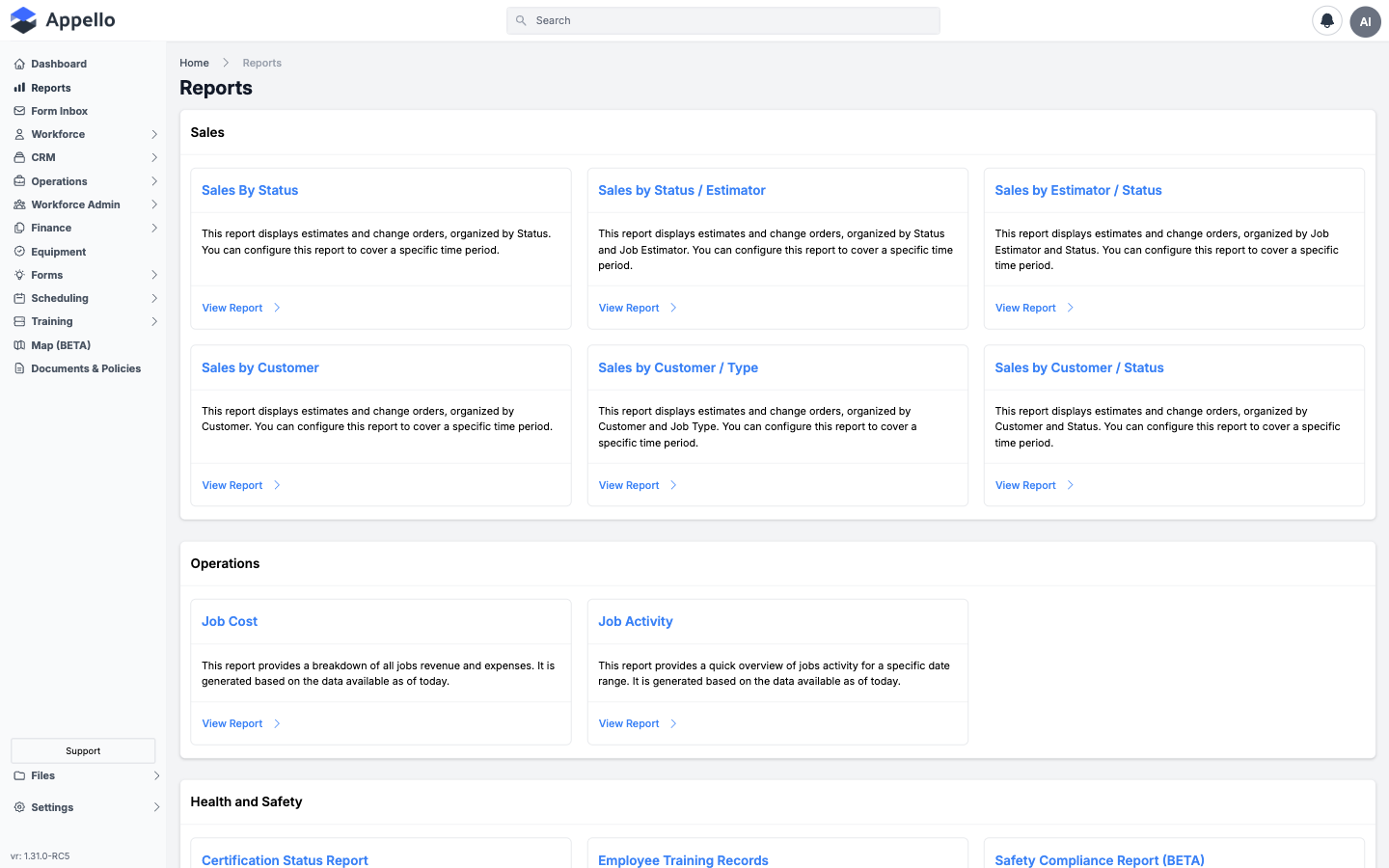Click the Support button

tap(83, 750)
